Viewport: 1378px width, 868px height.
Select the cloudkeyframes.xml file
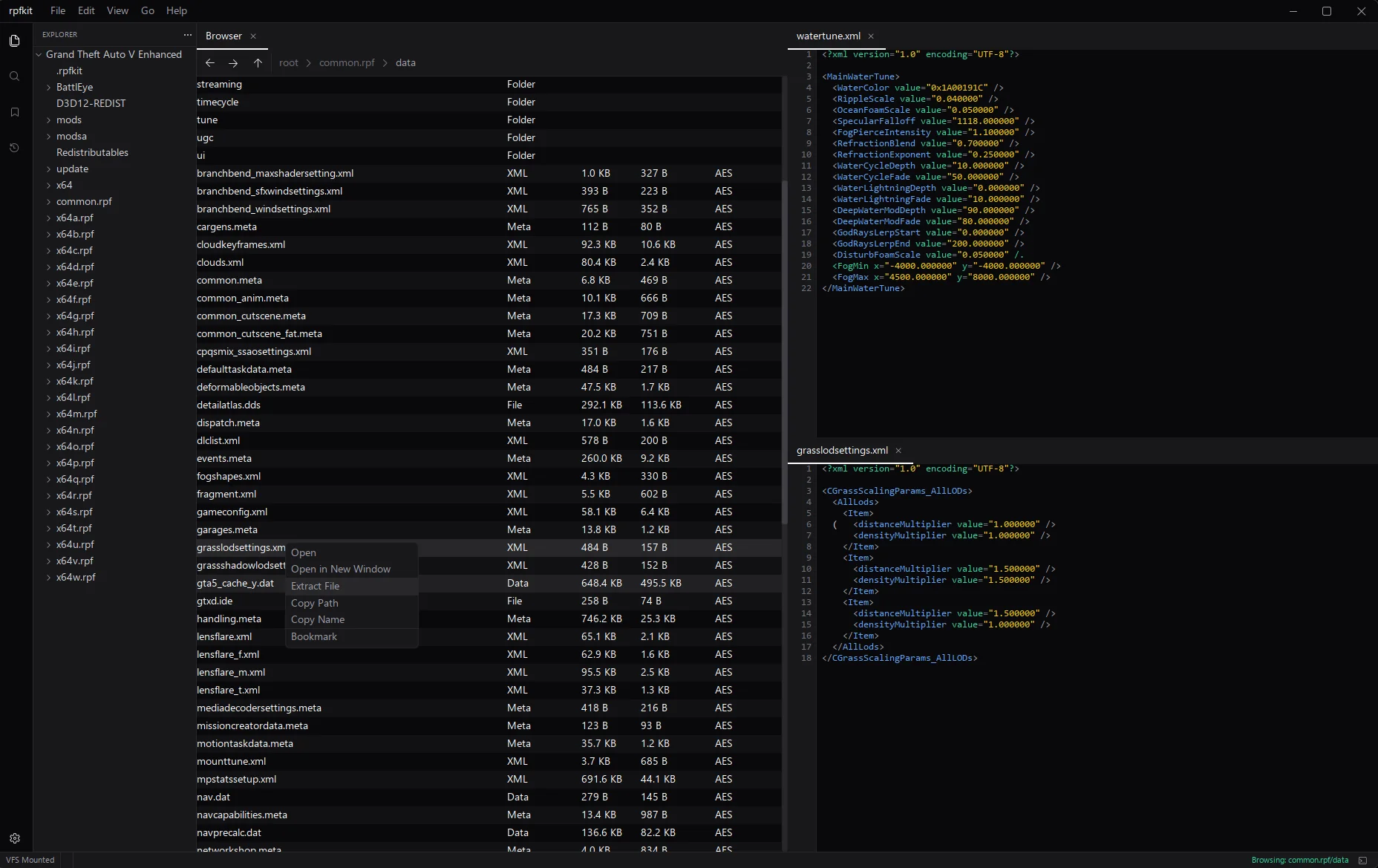[489, 244]
